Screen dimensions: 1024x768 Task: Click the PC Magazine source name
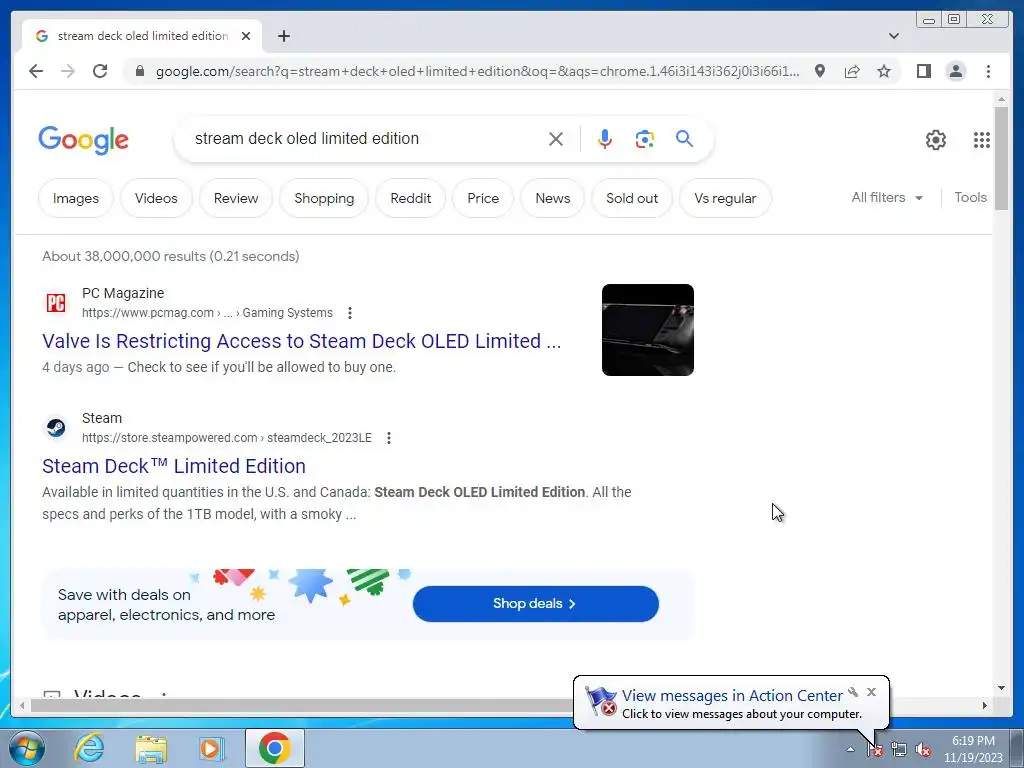coord(123,293)
